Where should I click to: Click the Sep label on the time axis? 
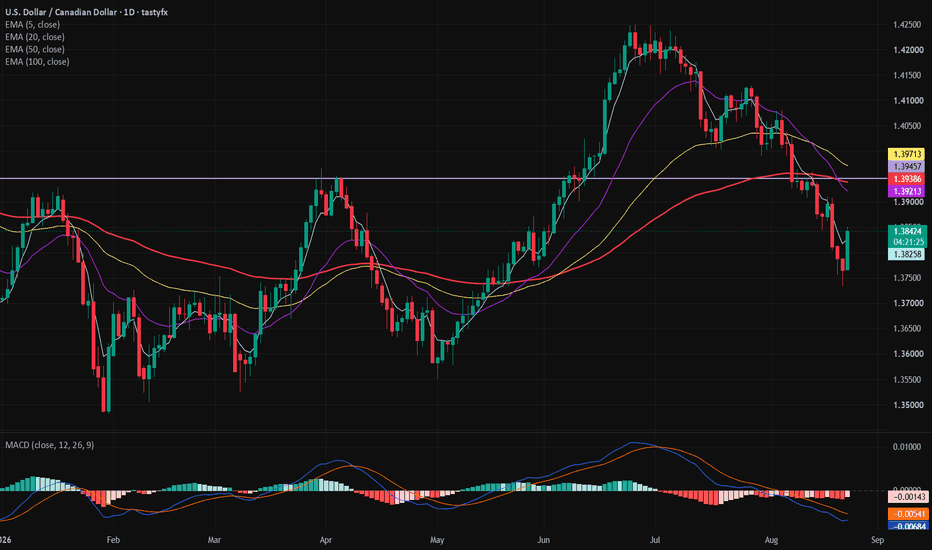click(877, 540)
